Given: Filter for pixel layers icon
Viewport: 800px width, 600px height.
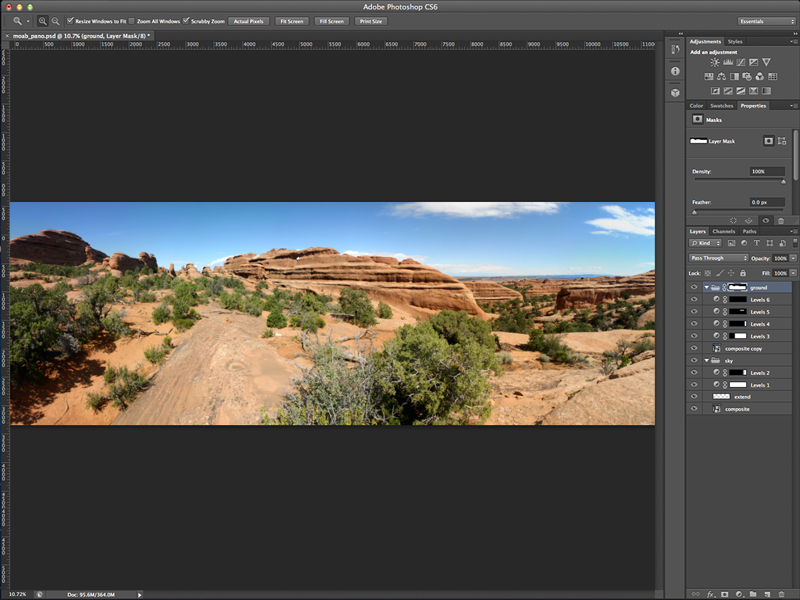Looking at the screenshot, I should point(731,243).
